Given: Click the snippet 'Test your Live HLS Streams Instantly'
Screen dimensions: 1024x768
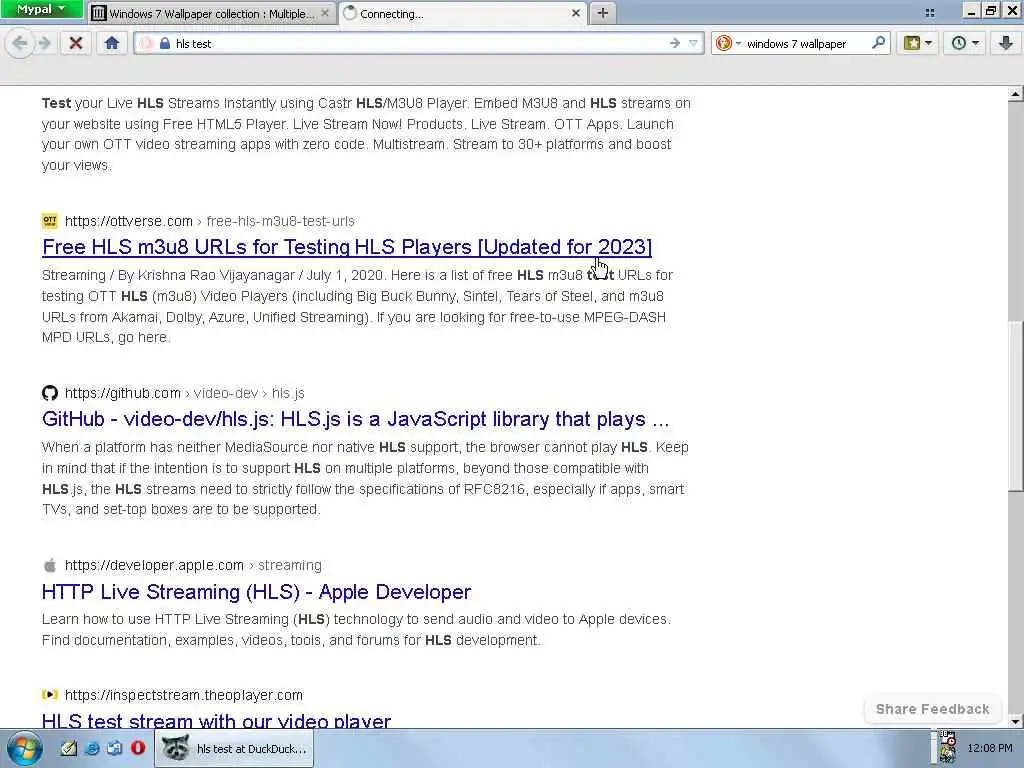Looking at the screenshot, I should click(x=366, y=134).
